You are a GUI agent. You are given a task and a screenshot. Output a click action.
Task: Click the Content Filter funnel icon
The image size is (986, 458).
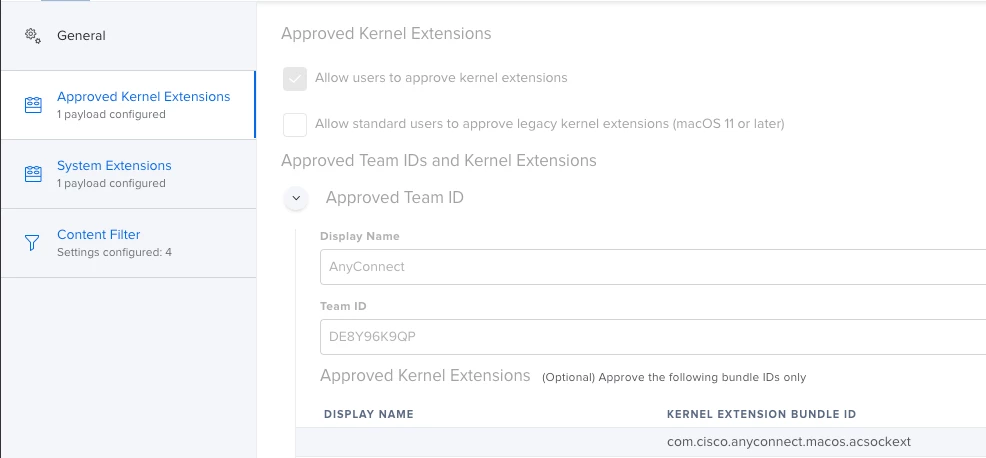[x=32, y=243]
